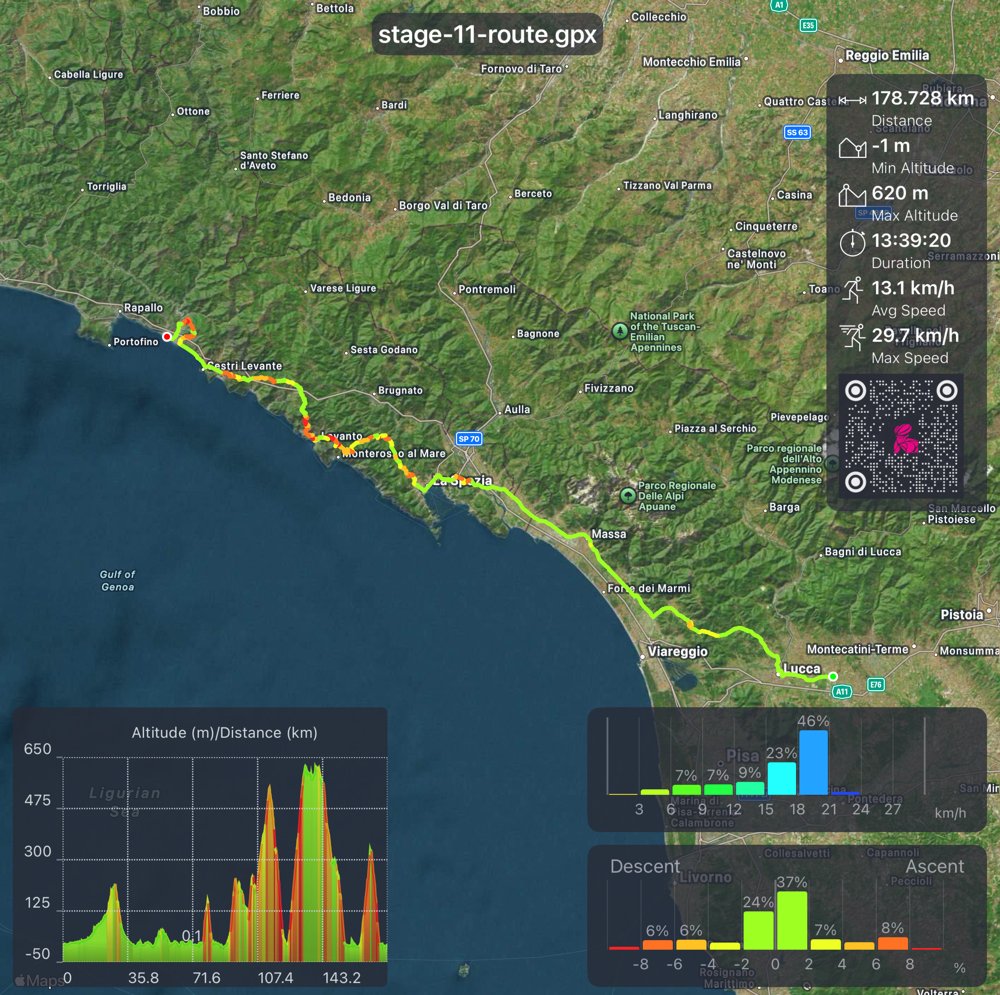This screenshot has width=1000, height=995.
Task: Click the Fornovo di Taro label
Action: (x=521, y=68)
